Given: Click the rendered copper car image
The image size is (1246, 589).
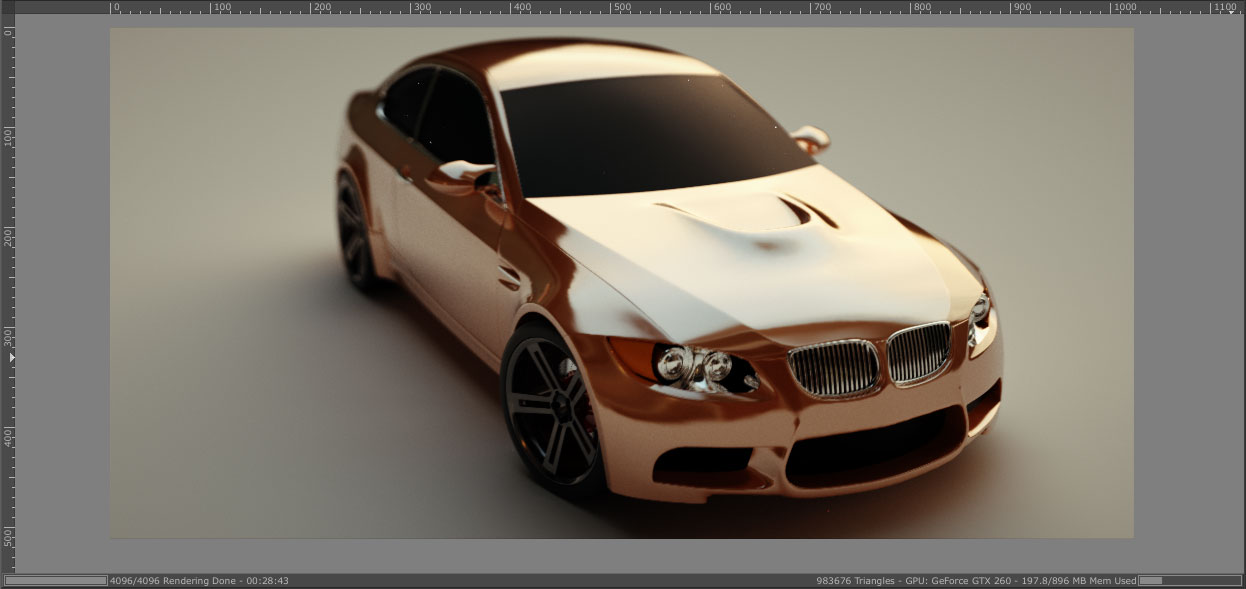Looking at the screenshot, I should 621,283.
